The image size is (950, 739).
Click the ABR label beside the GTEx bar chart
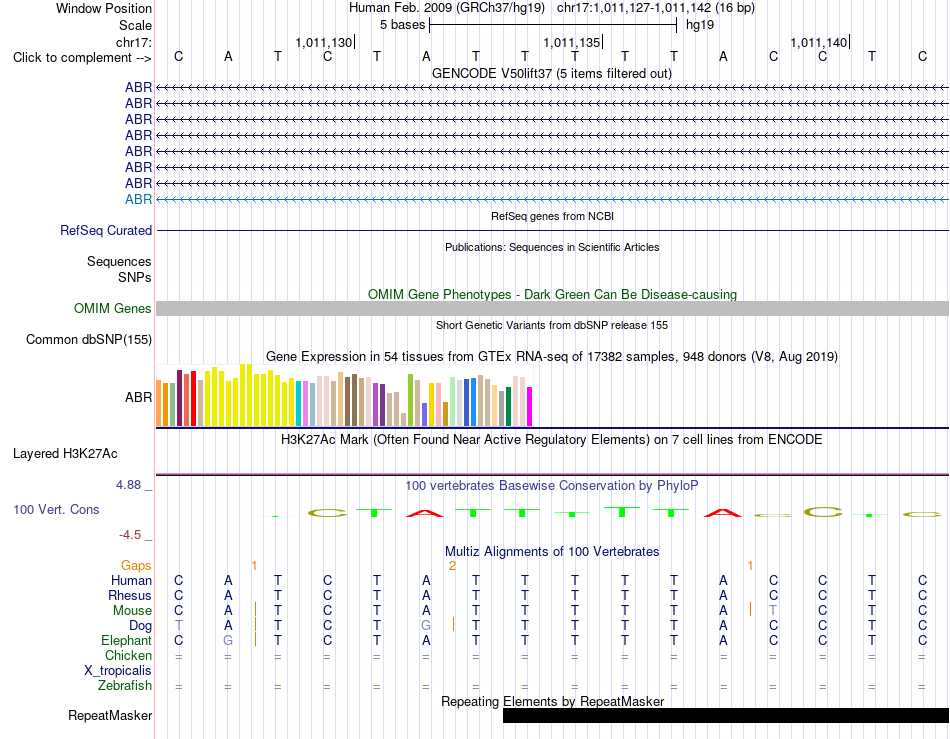pyautogui.click(x=138, y=397)
